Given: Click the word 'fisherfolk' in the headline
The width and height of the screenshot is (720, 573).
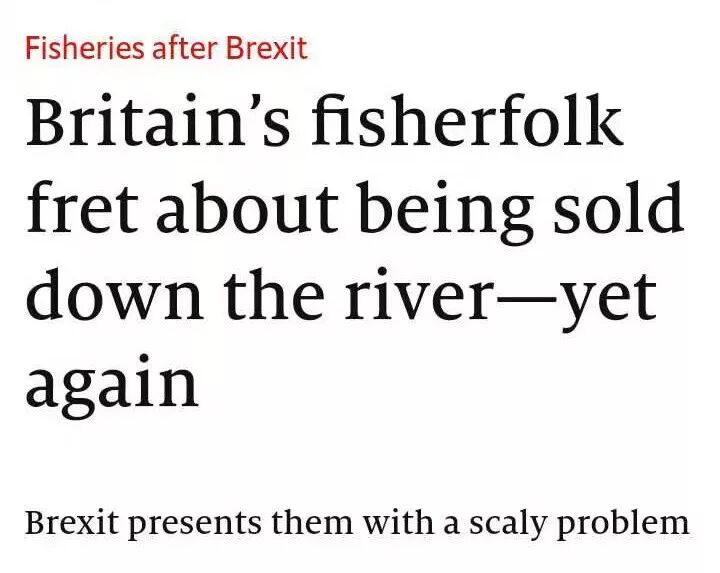Looking at the screenshot, I should (x=466, y=123).
